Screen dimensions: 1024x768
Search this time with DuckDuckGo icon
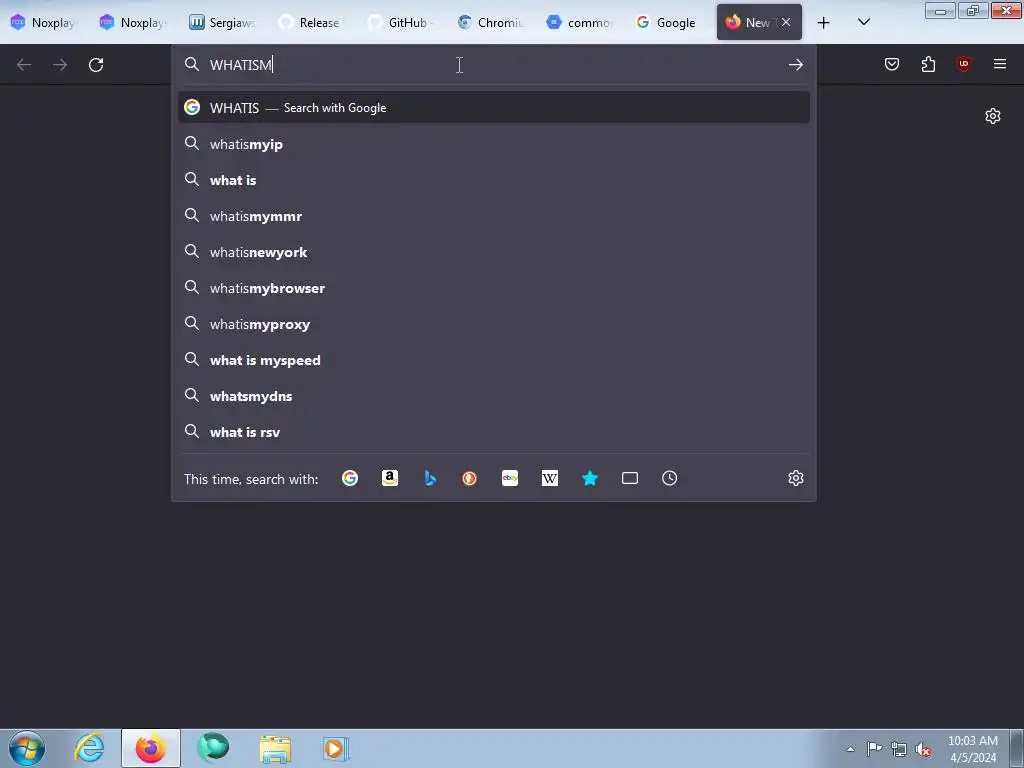click(x=470, y=479)
